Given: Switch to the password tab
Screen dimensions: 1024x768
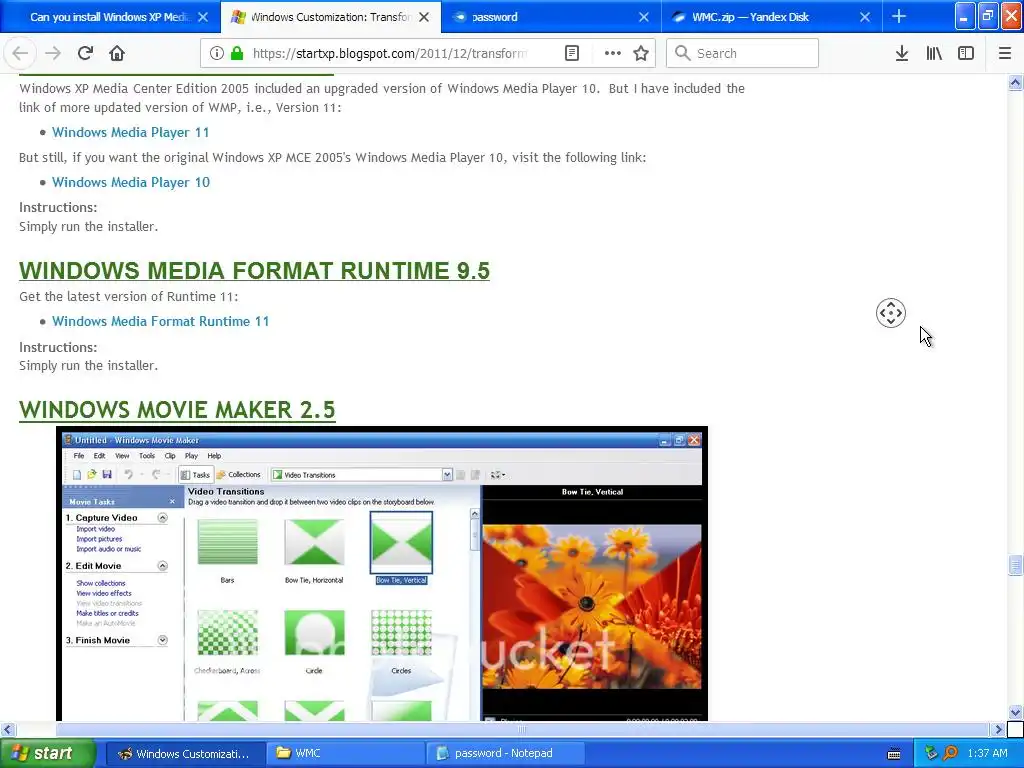Looking at the screenshot, I should (551, 17).
